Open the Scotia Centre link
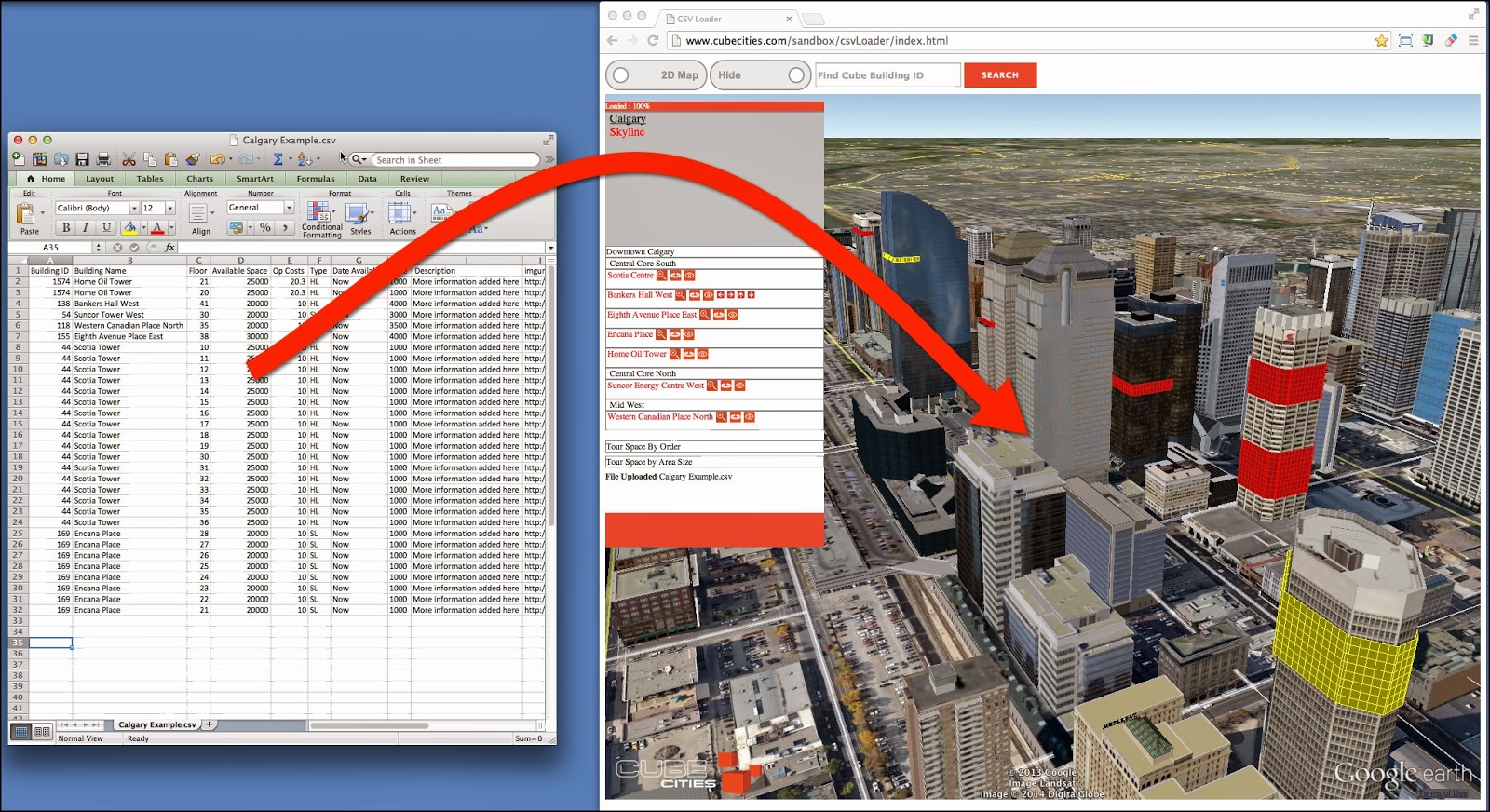This screenshot has width=1490, height=812. (x=630, y=276)
